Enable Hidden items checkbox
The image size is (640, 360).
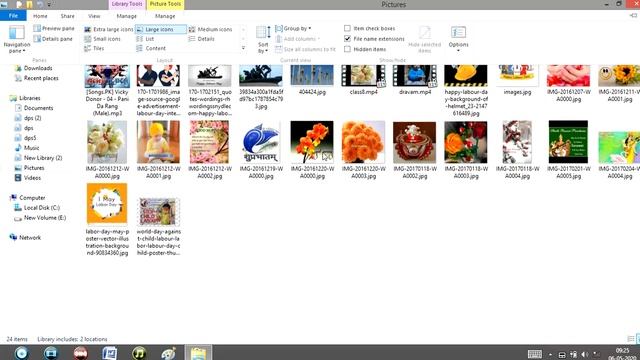[365, 49]
